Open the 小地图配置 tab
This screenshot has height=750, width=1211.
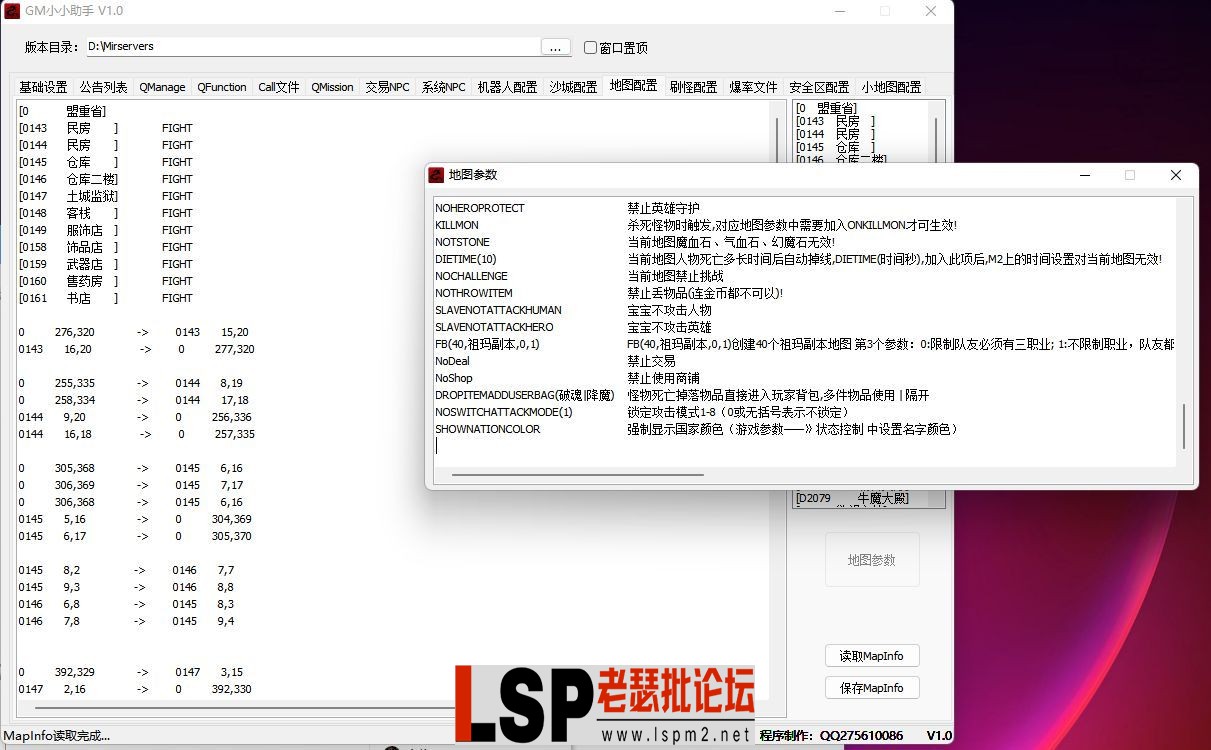click(890, 87)
